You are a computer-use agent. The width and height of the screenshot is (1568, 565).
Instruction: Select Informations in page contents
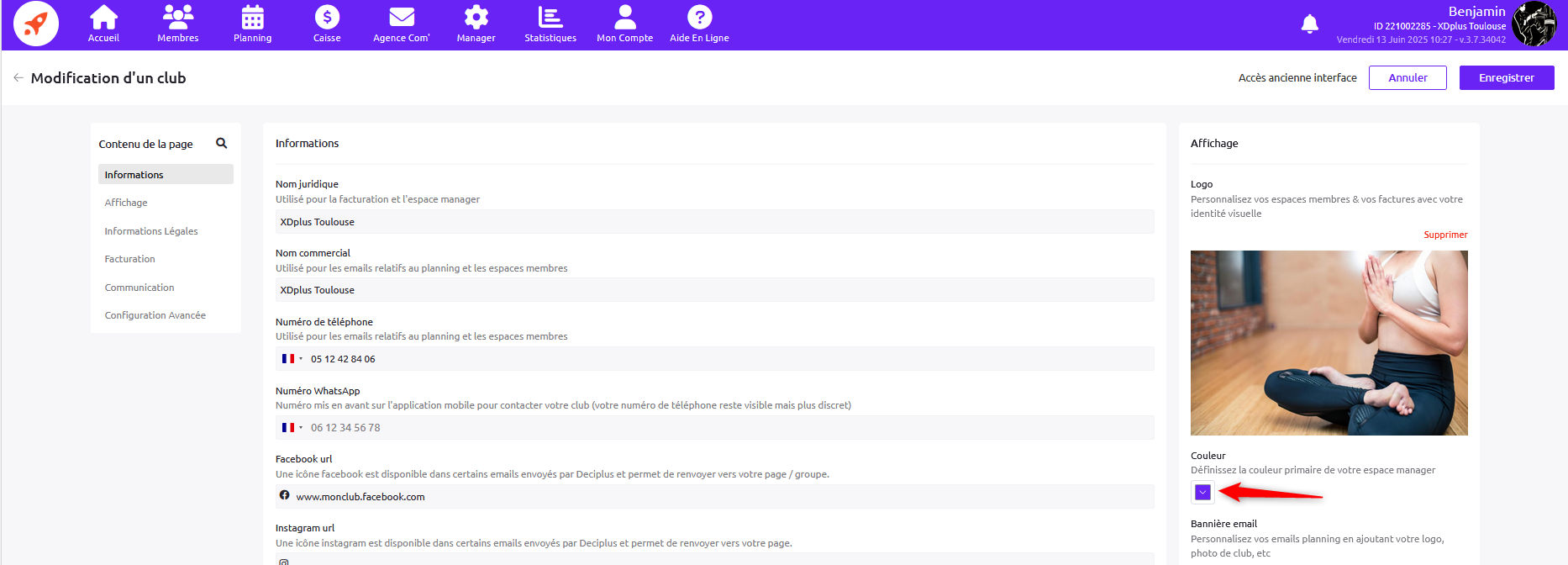[x=166, y=174]
